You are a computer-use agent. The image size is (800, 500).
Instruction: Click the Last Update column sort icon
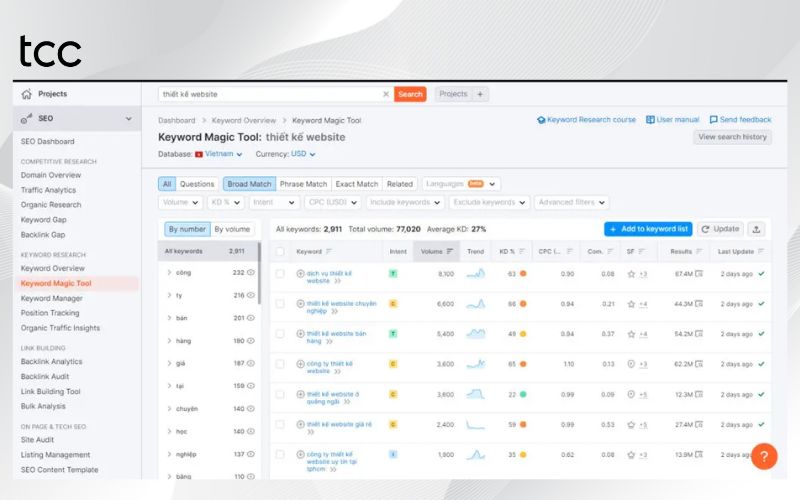pos(761,252)
